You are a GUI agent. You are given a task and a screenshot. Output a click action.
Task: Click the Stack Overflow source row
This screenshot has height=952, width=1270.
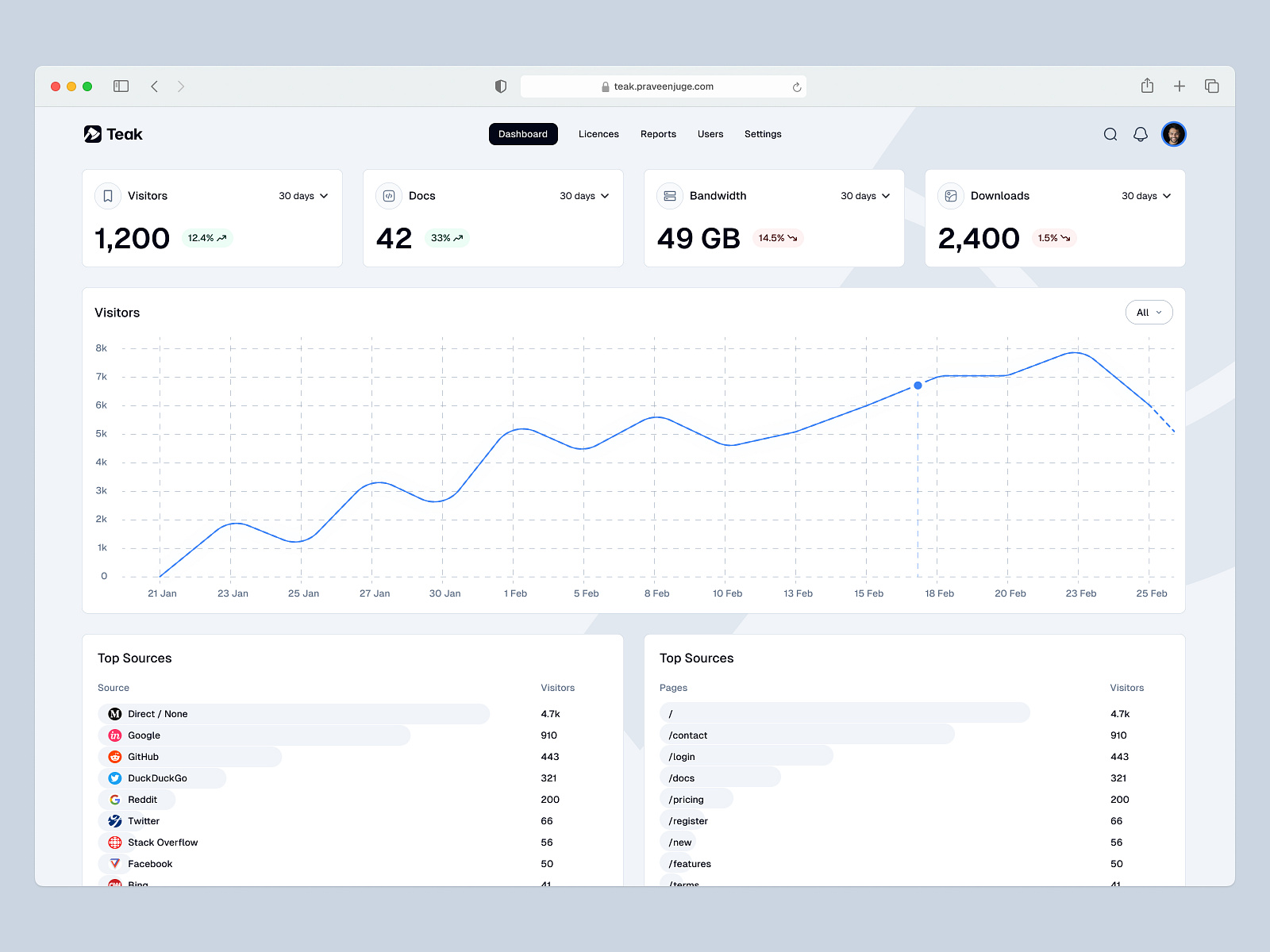tap(163, 843)
